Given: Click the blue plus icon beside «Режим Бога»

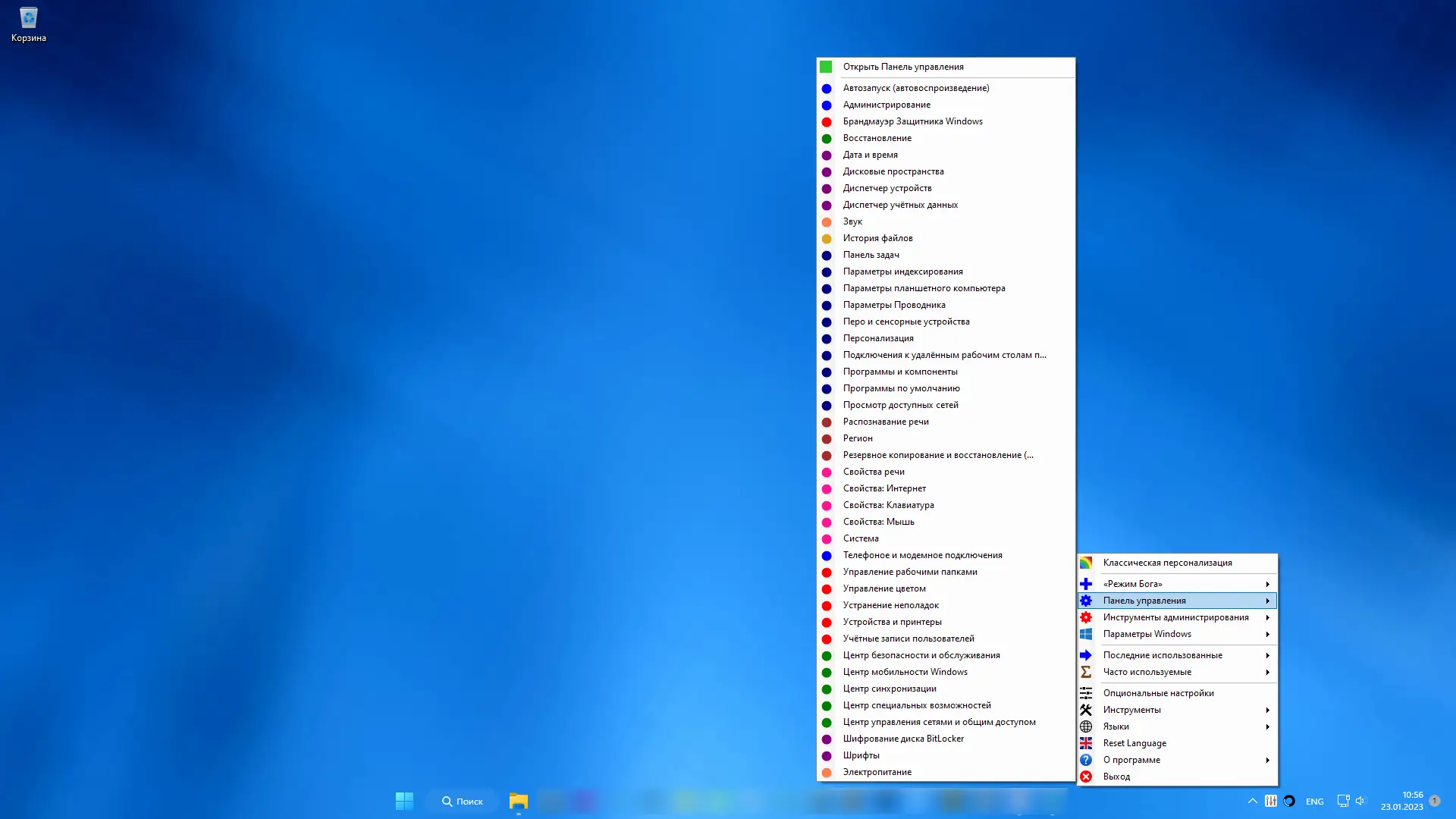Looking at the screenshot, I should (1087, 584).
